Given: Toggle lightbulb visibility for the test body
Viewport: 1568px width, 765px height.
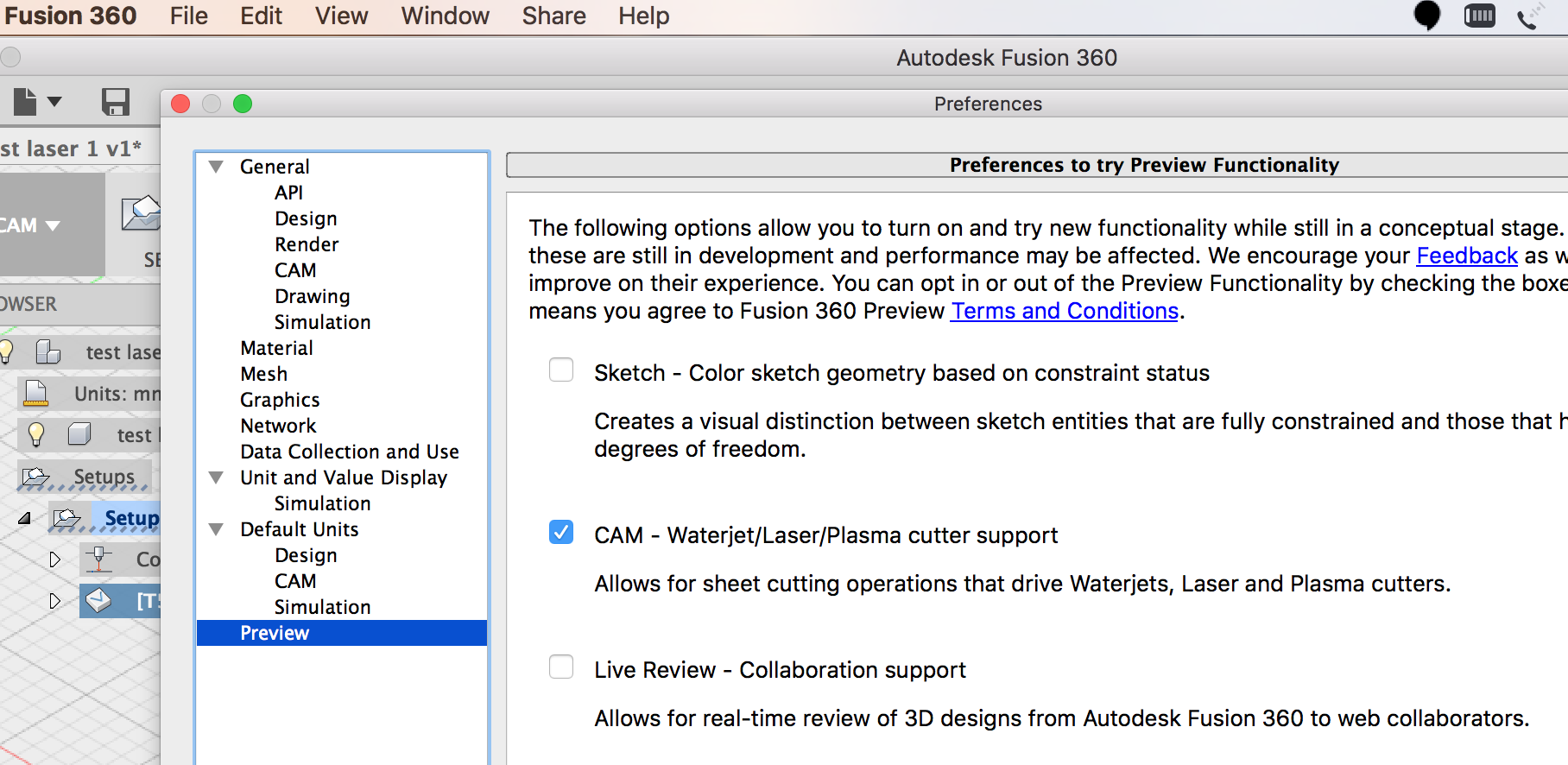Looking at the screenshot, I should tap(36, 434).
